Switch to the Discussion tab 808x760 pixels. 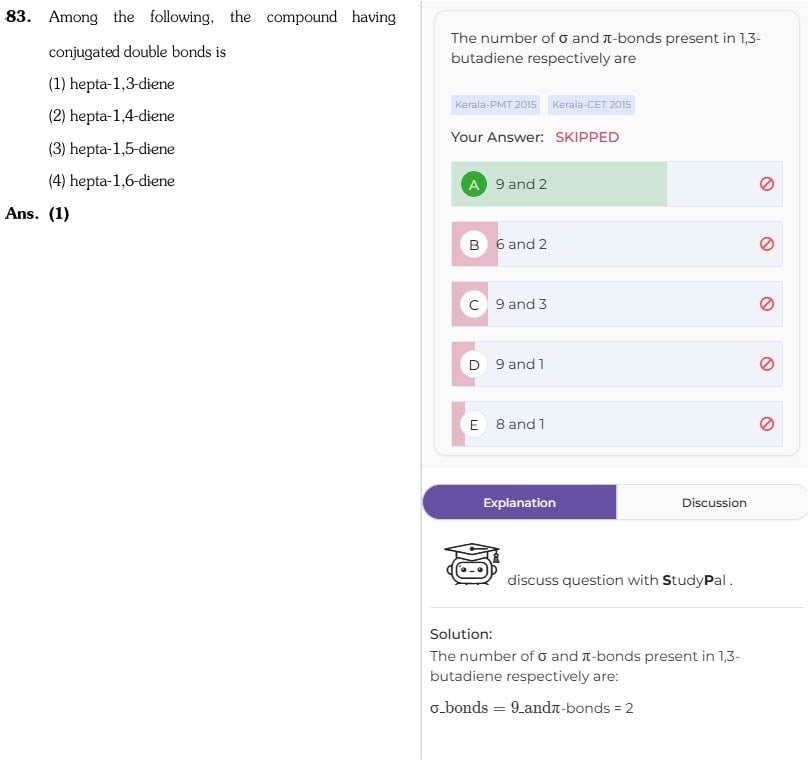point(714,502)
